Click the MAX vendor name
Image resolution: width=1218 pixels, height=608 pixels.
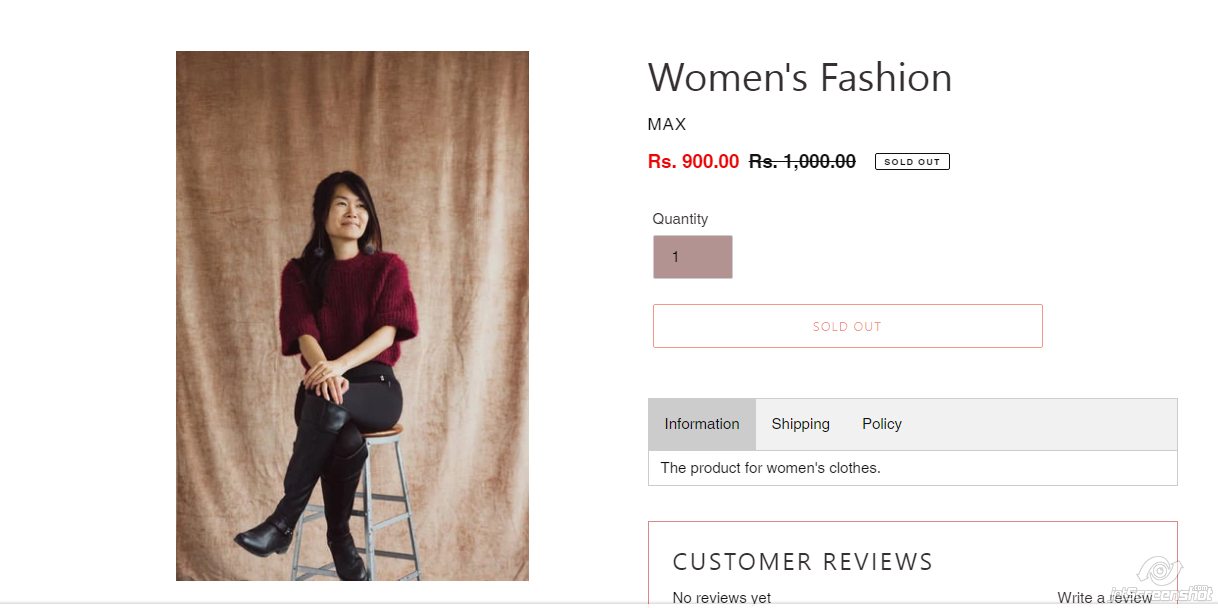(666, 125)
